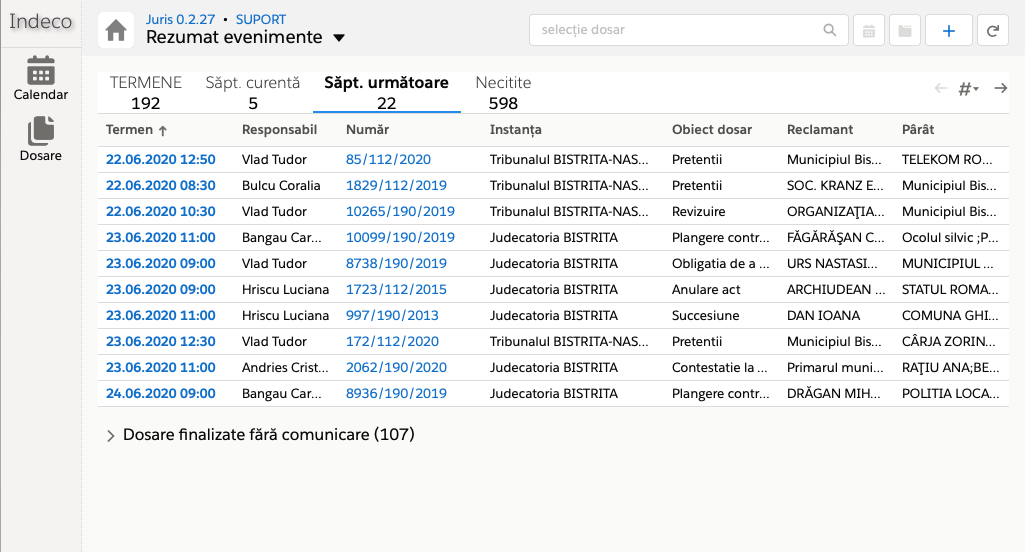
Task: Select the Necitite tab
Action: (x=503, y=92)
